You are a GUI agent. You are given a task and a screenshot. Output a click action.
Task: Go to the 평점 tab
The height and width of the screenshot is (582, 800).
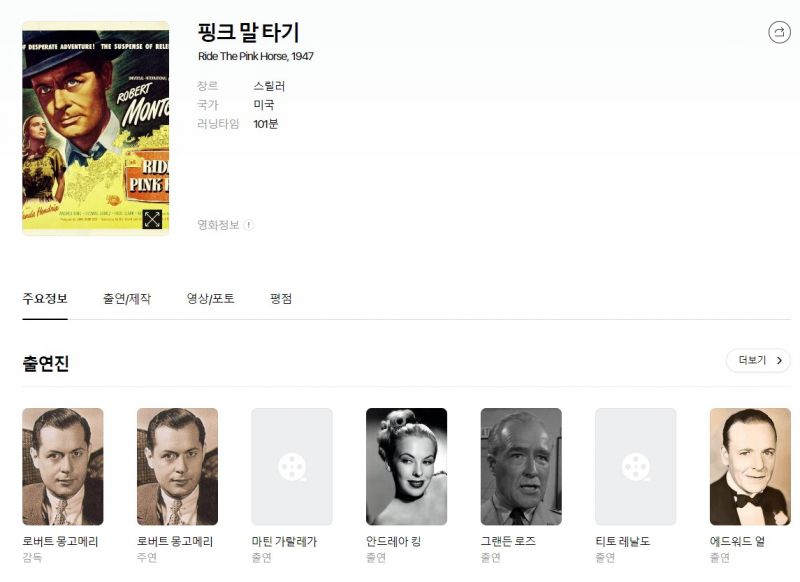(281, 299)
